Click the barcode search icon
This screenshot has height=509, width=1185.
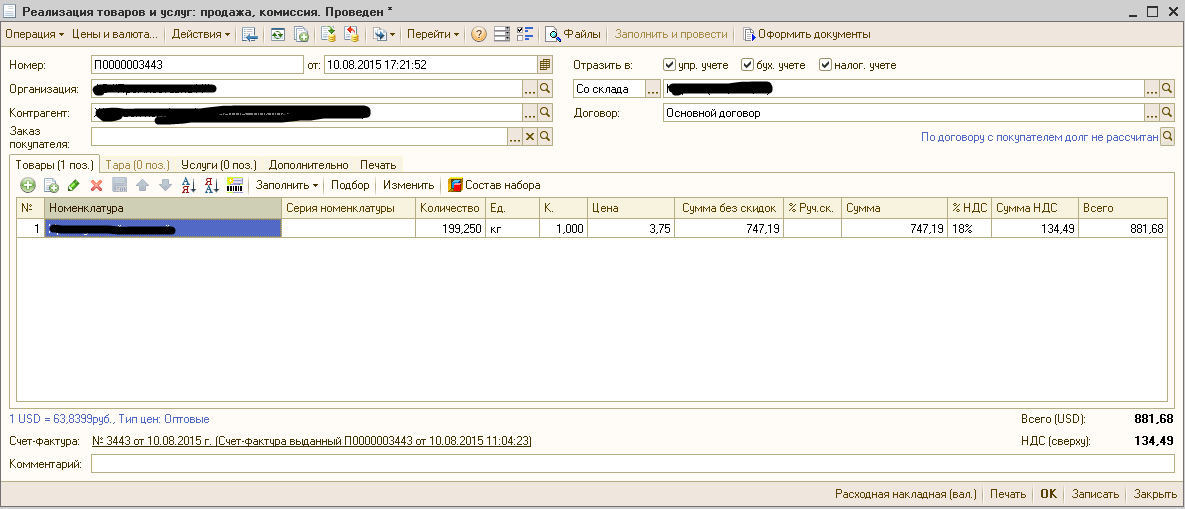235,185
